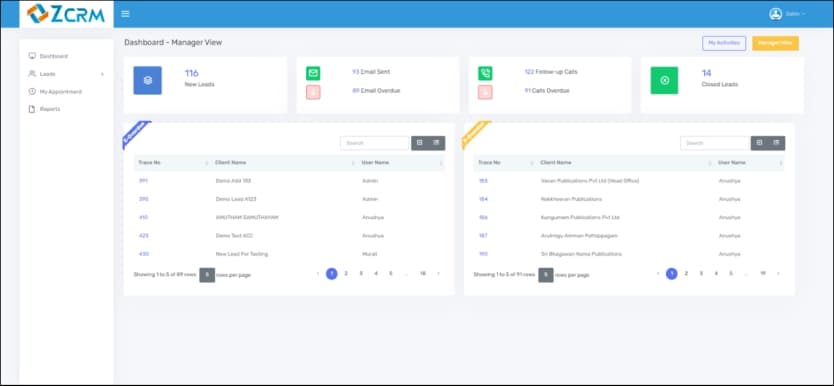Open the rows per page dropdown in the left table
Viewport: 834px width, 386px height.
pyautogui.click(x=207, y=275)
